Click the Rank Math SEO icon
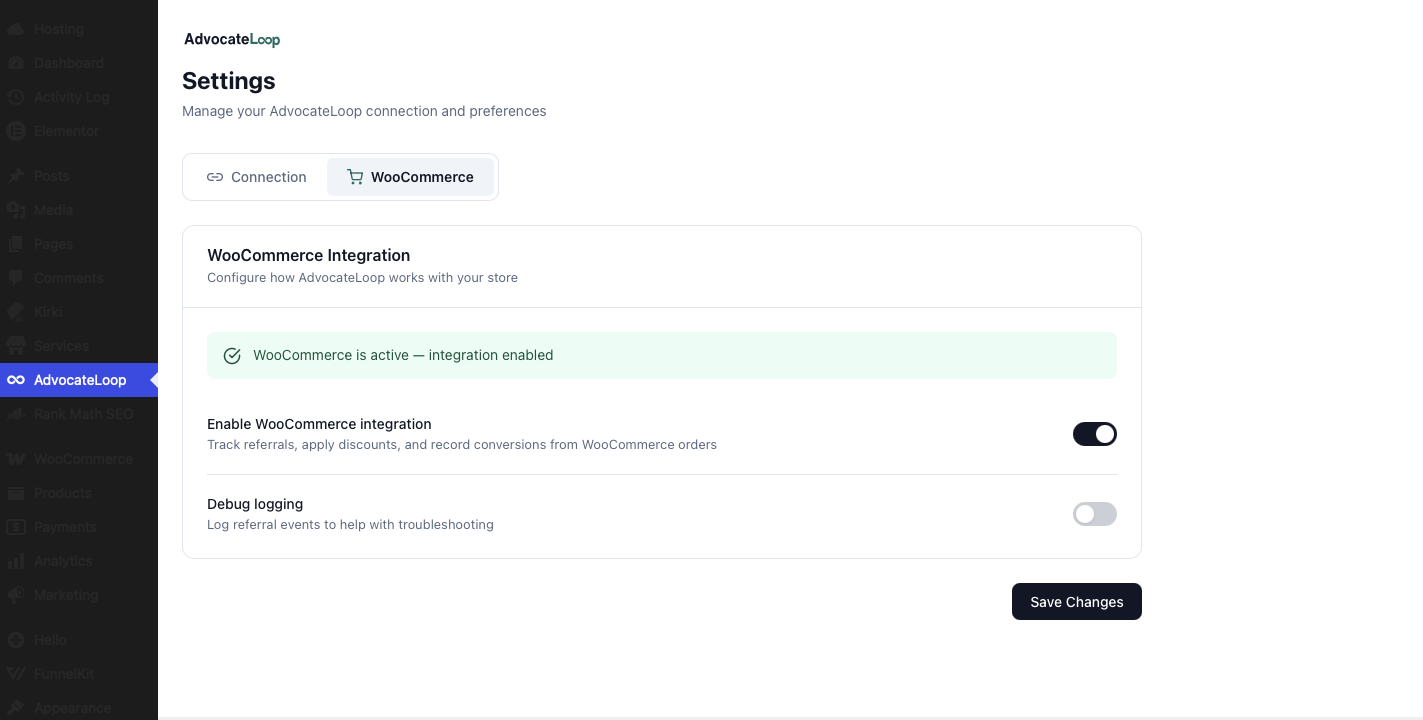Image resolution: width=1423 pixels, height=720 pixels. 16,414
